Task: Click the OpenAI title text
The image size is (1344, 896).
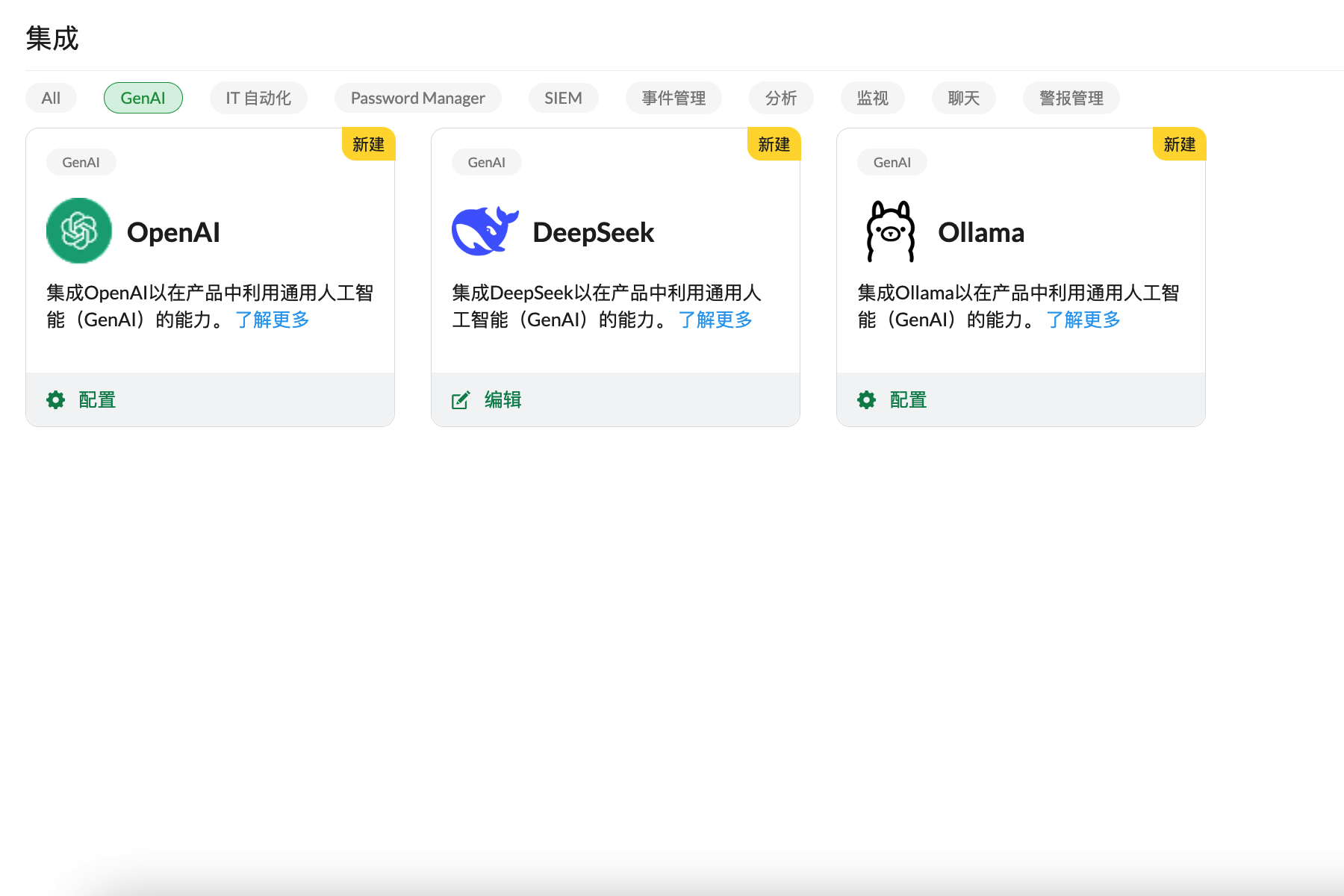Action: coord(173,232)
